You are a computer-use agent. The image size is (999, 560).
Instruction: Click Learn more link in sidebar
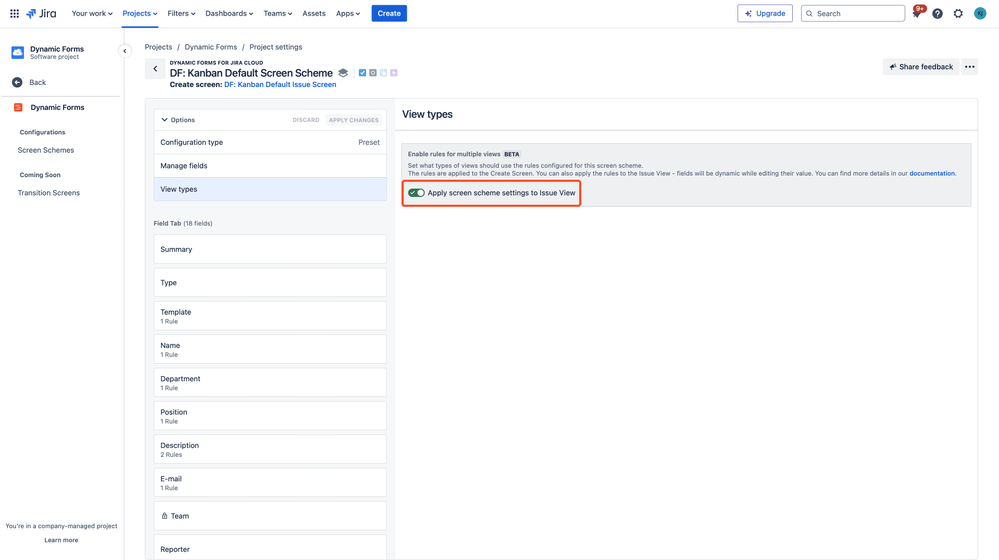tap(61, 540)
